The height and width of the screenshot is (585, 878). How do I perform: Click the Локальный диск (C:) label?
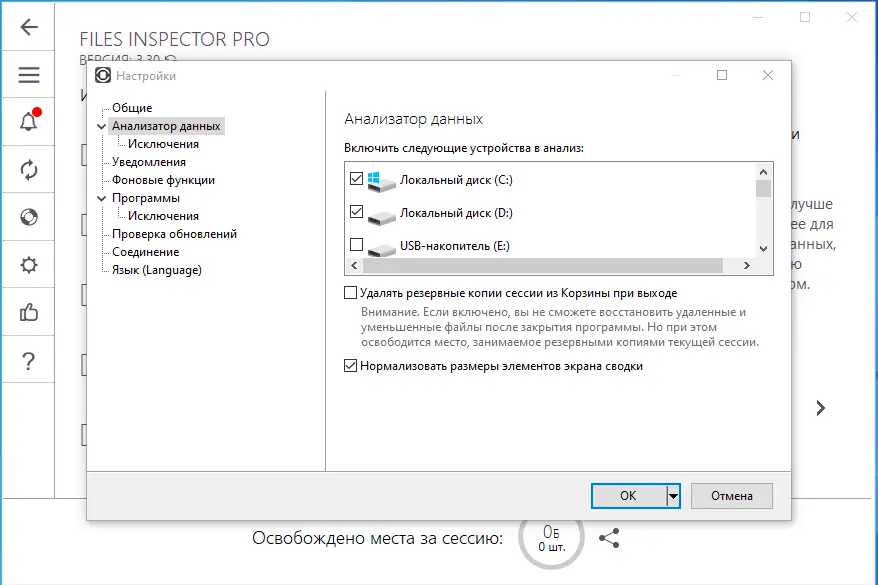click(x=456, y=180)
